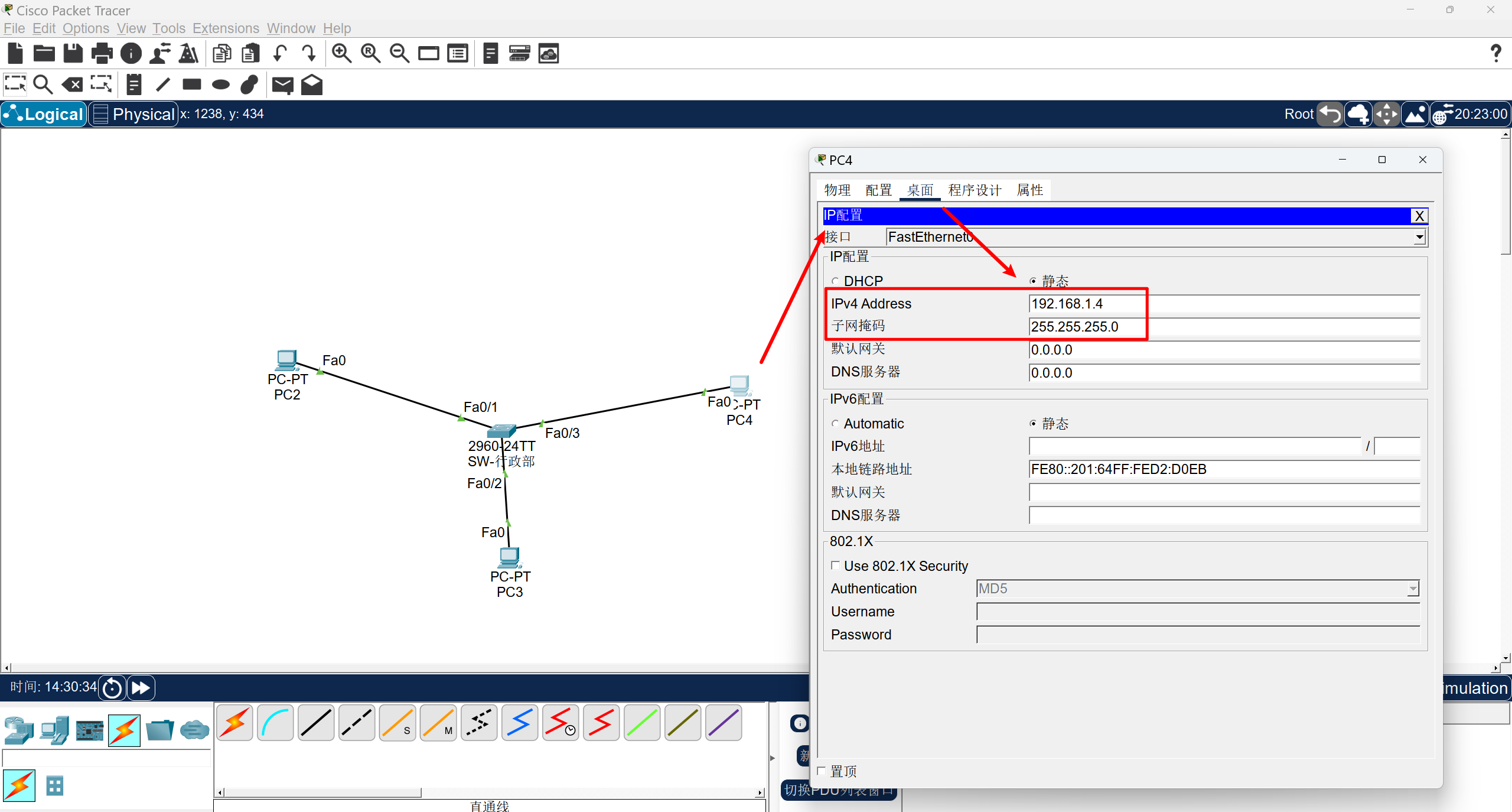Zoom in on the workspace
Viewport: 1512px width, 812px height.
(342, 54)
